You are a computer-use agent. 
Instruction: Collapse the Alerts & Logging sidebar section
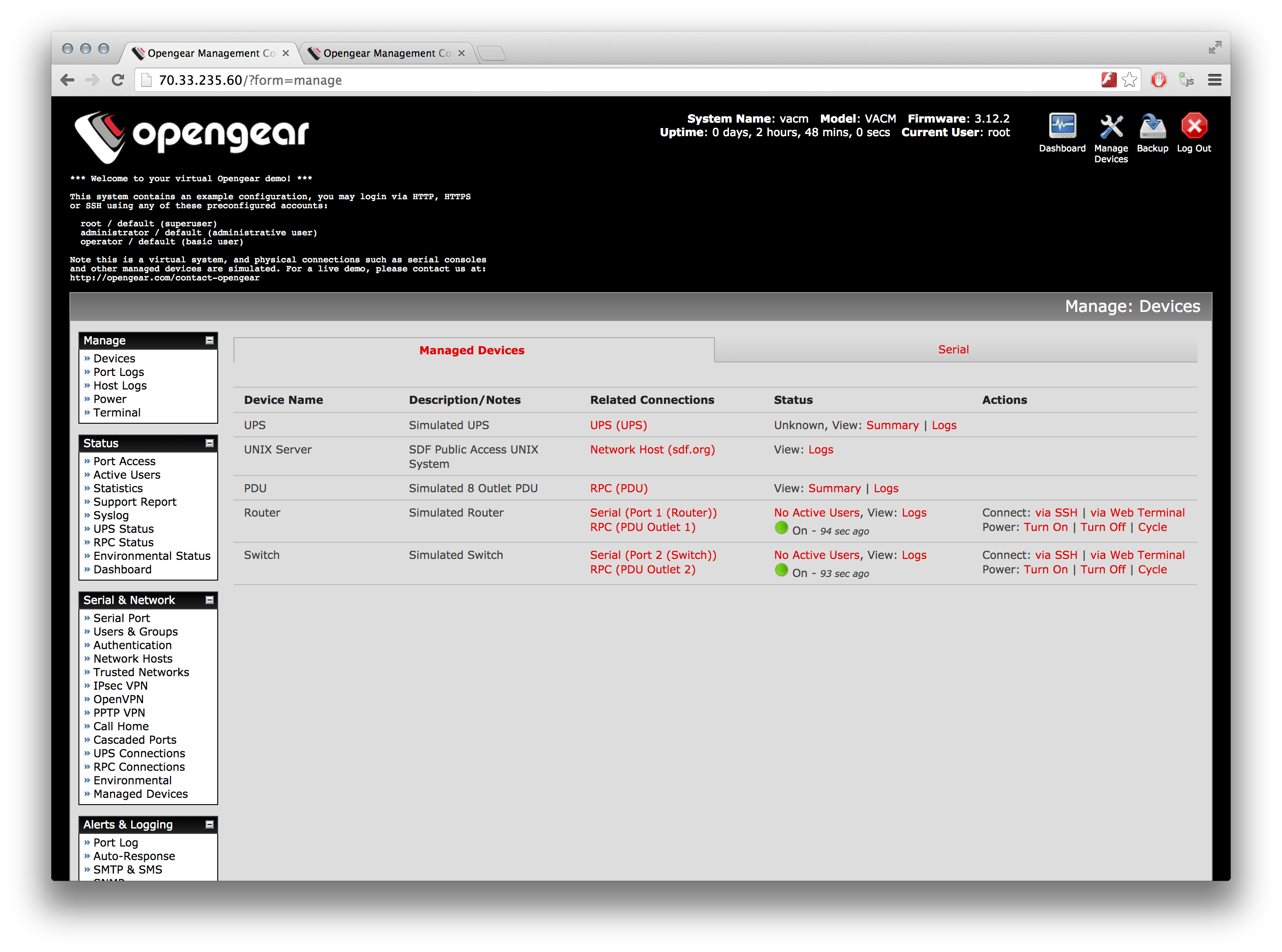(210, 824)
